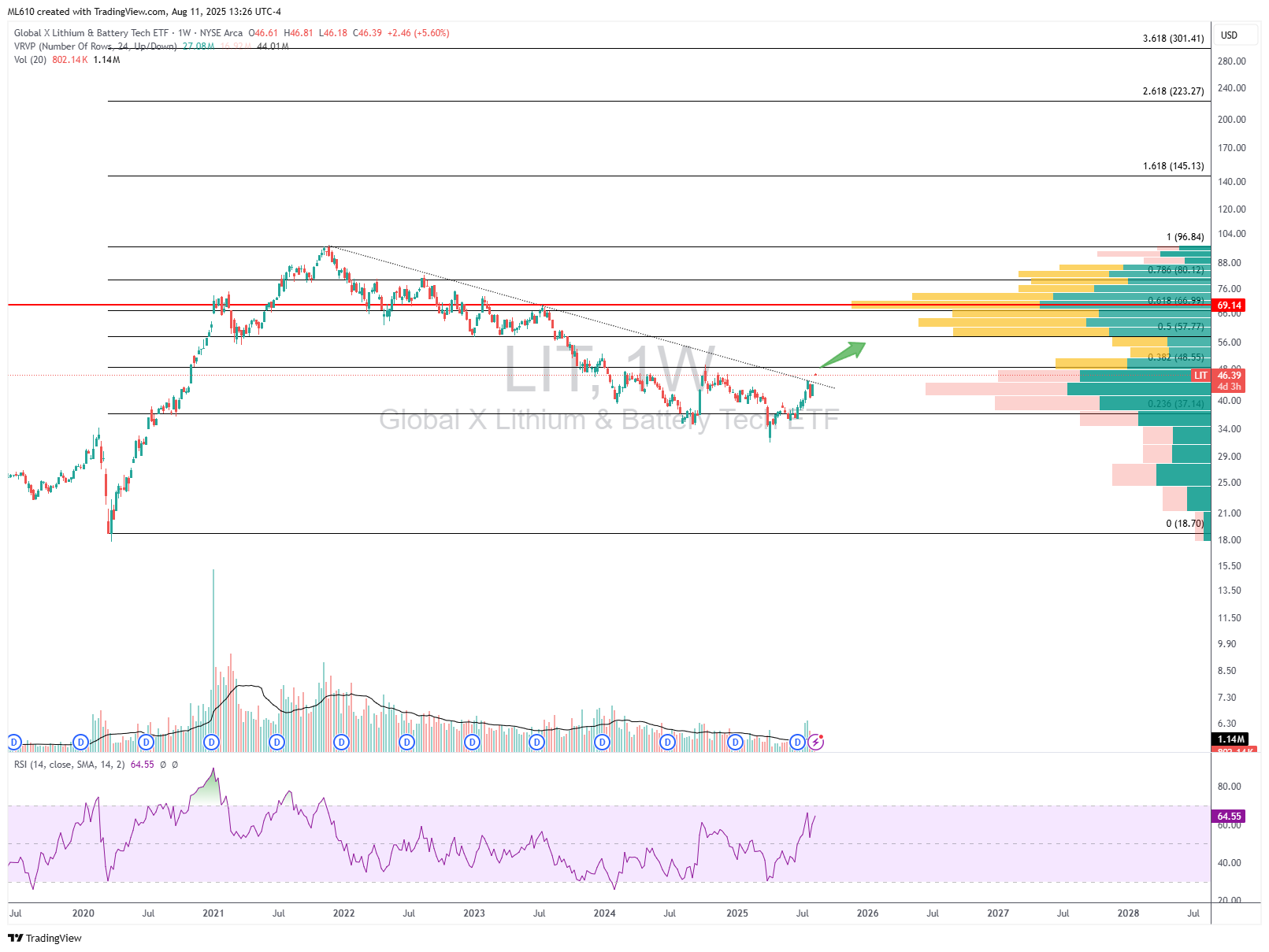1269x952 pixels.
Task: Open the dividend marker at Jul 2024
Action: [667, 742]
